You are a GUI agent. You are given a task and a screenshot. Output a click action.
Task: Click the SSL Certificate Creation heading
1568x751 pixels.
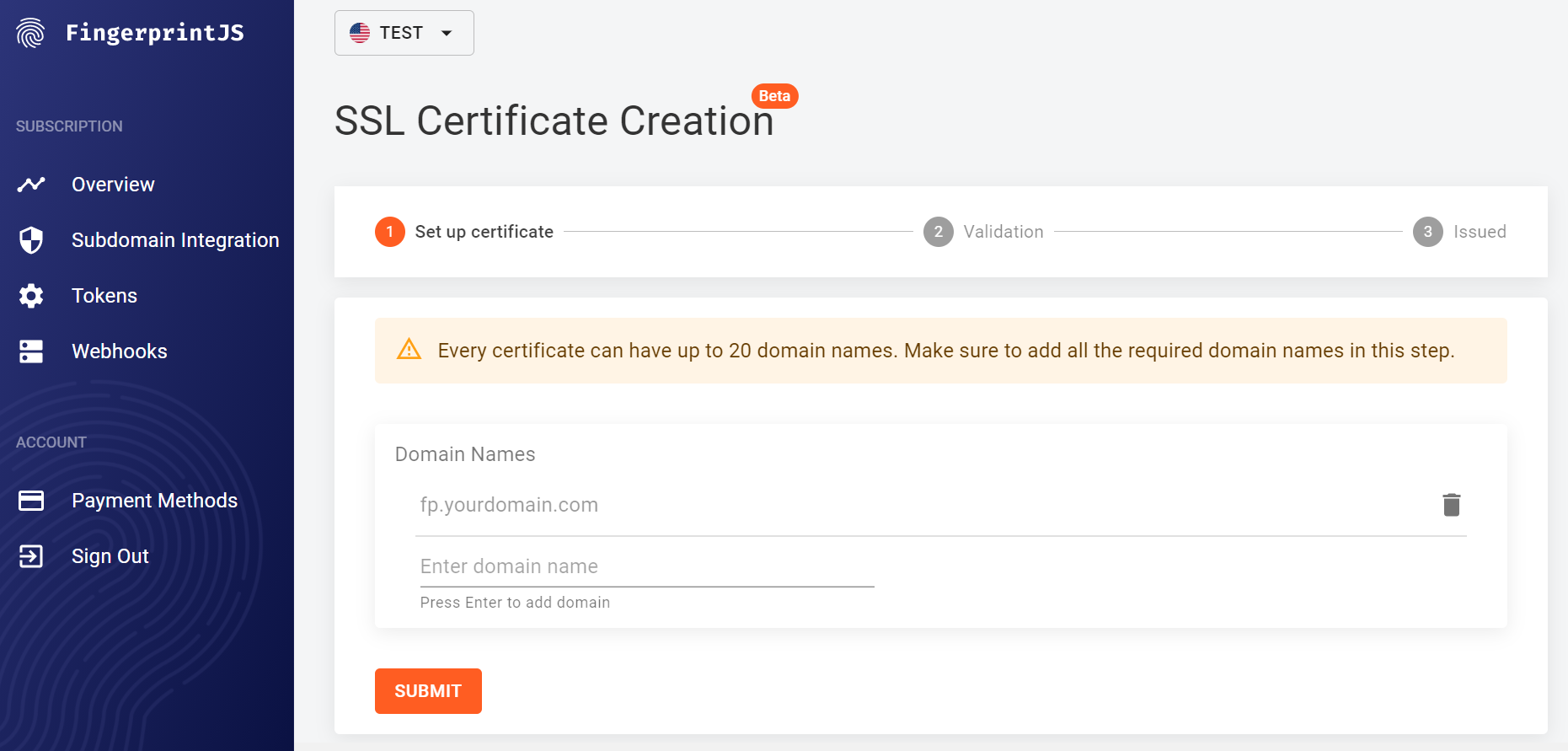[554, 121]
